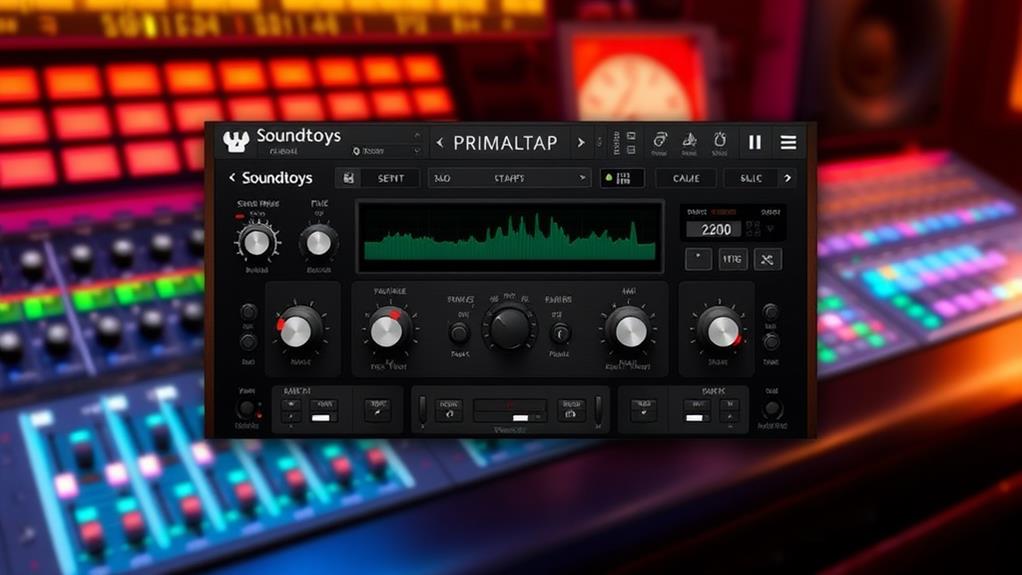
Task: Click the large black center knob
Action: click(x=510, y=327)
